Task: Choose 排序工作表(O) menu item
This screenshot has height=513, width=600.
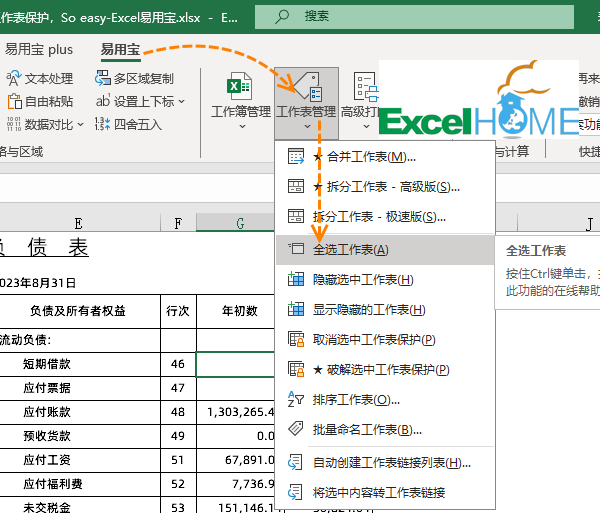Action: tap(385, 400)
